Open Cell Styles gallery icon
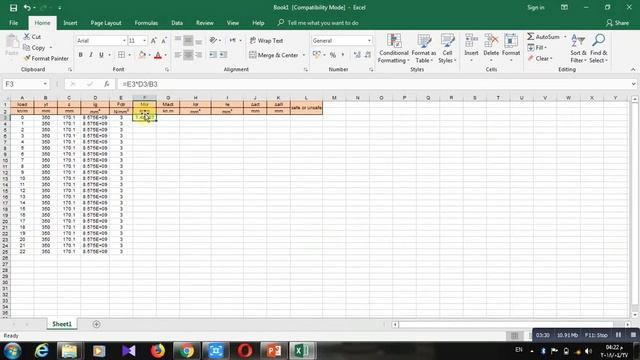Image resolution: width=640 pixels, height=360 pixels. pos(447,41)
